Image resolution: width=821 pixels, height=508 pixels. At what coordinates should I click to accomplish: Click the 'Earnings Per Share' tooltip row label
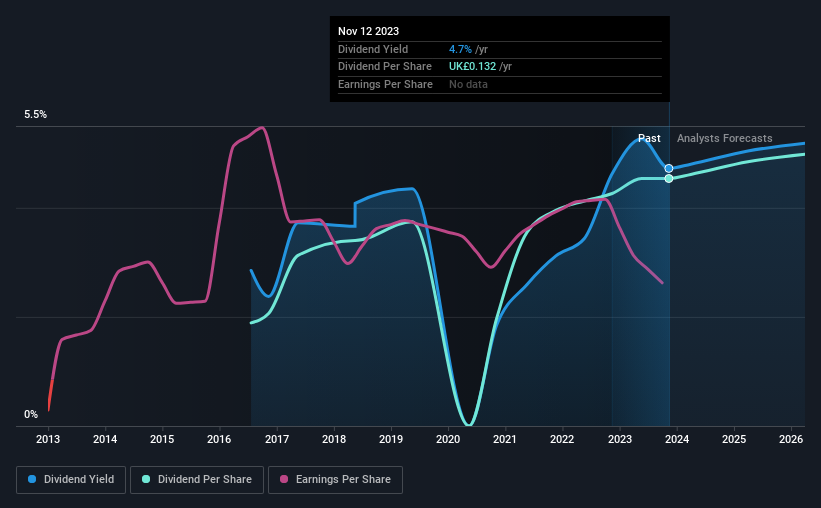click(x=385, y=84)
